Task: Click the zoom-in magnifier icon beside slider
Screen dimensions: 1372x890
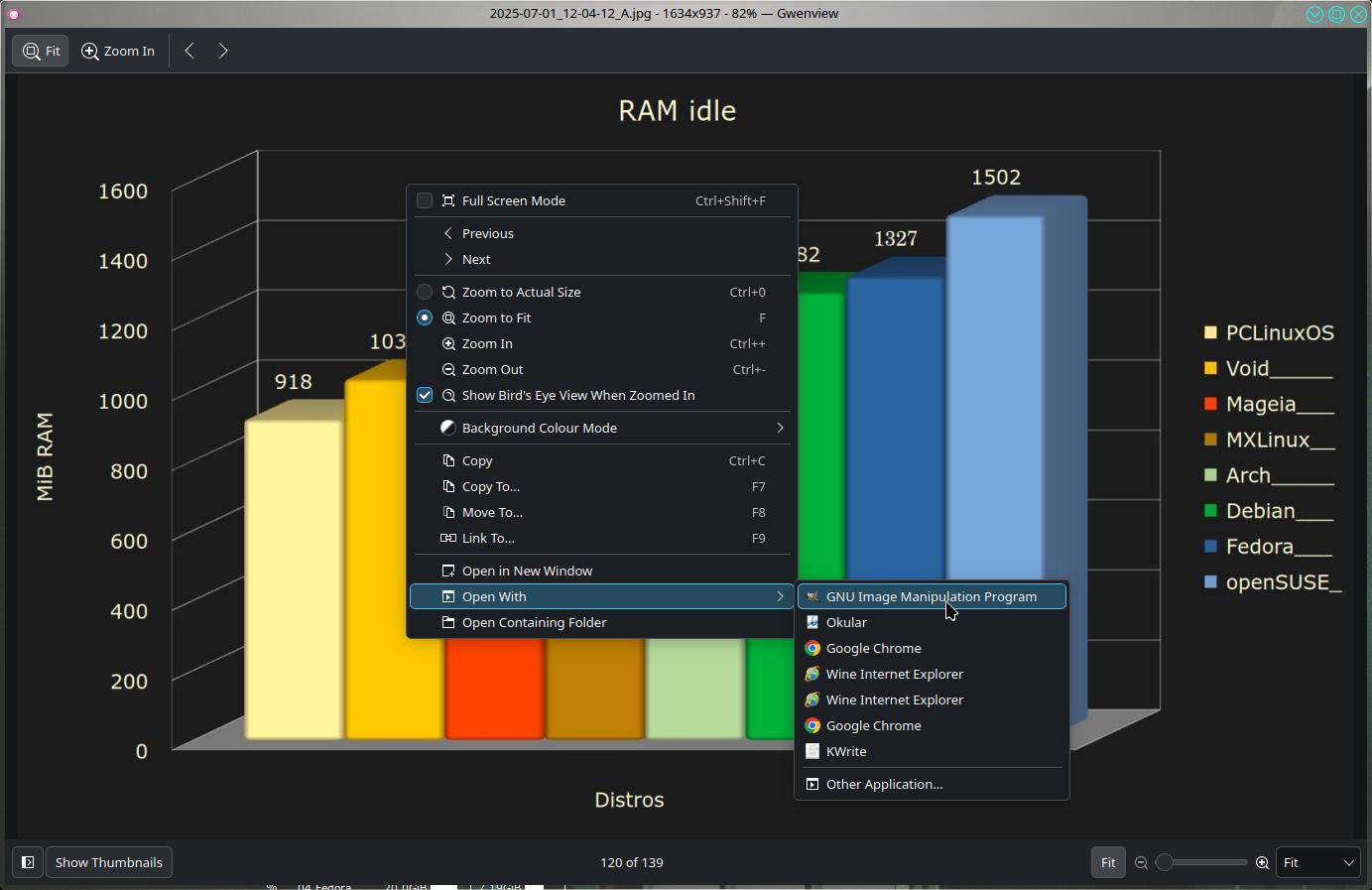Action: pyautogui.click(x=1262, y=863)
